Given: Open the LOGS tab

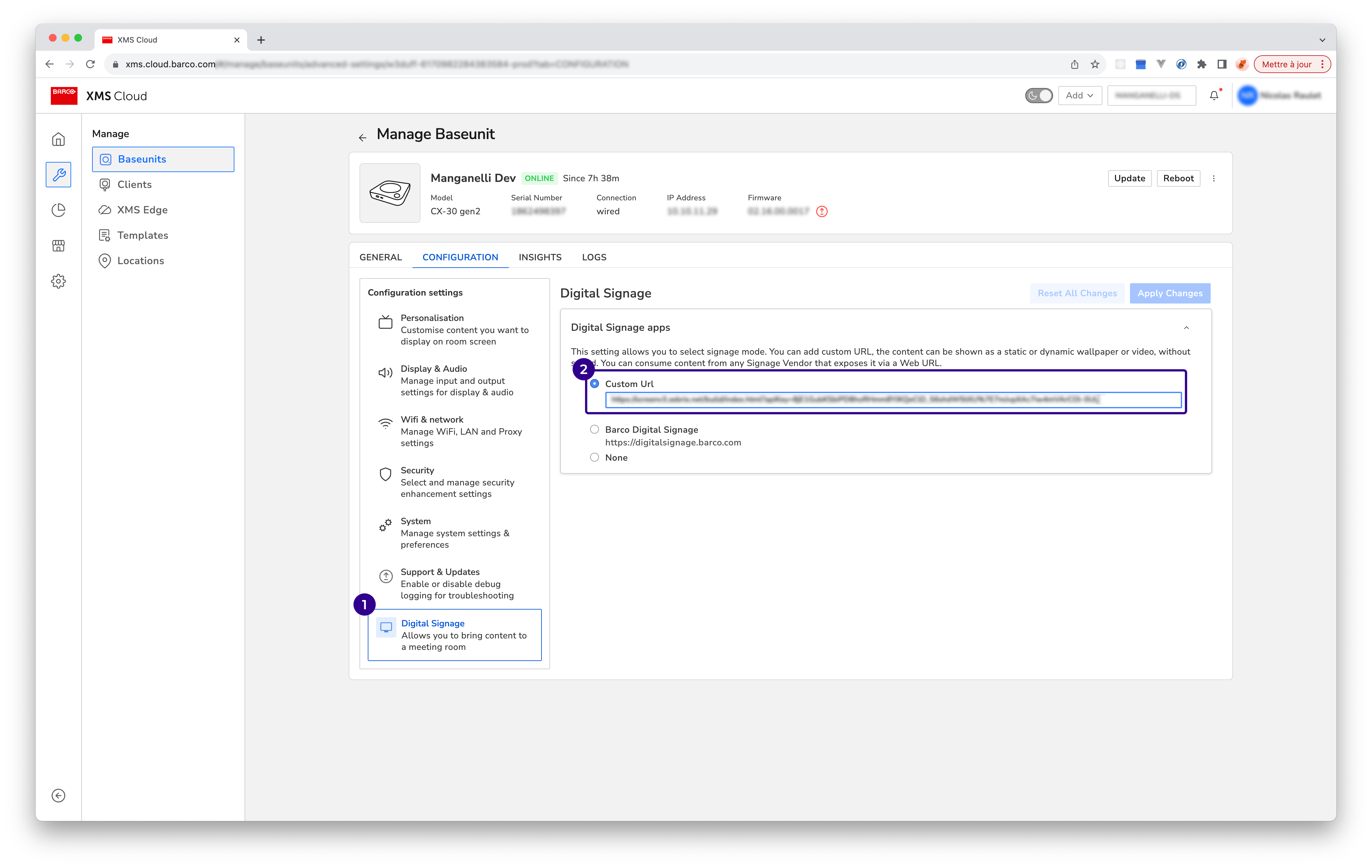Looking at the screenshot, I should click(594, 257).
